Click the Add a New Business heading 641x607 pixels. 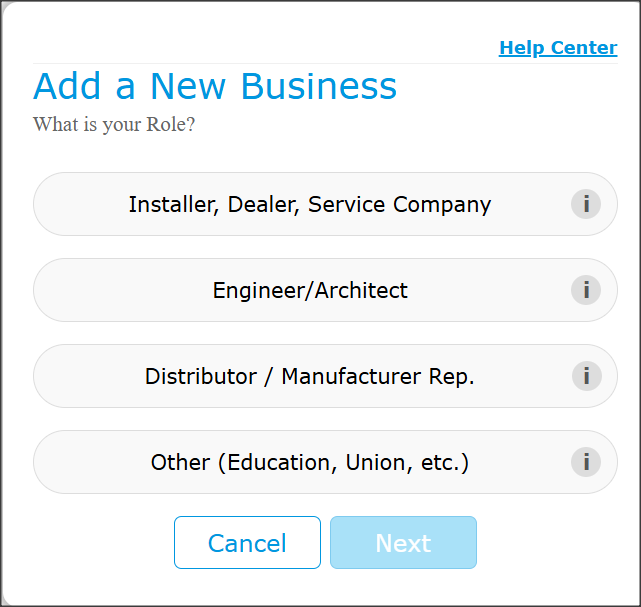pos(215,87)
